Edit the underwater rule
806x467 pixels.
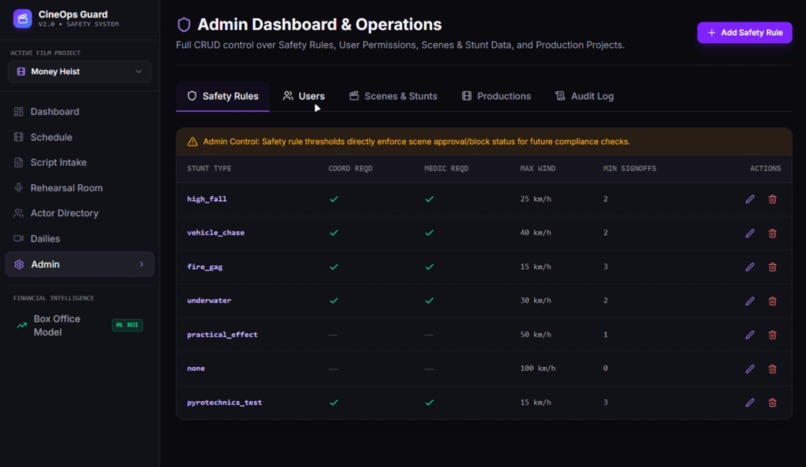point(750,301)
